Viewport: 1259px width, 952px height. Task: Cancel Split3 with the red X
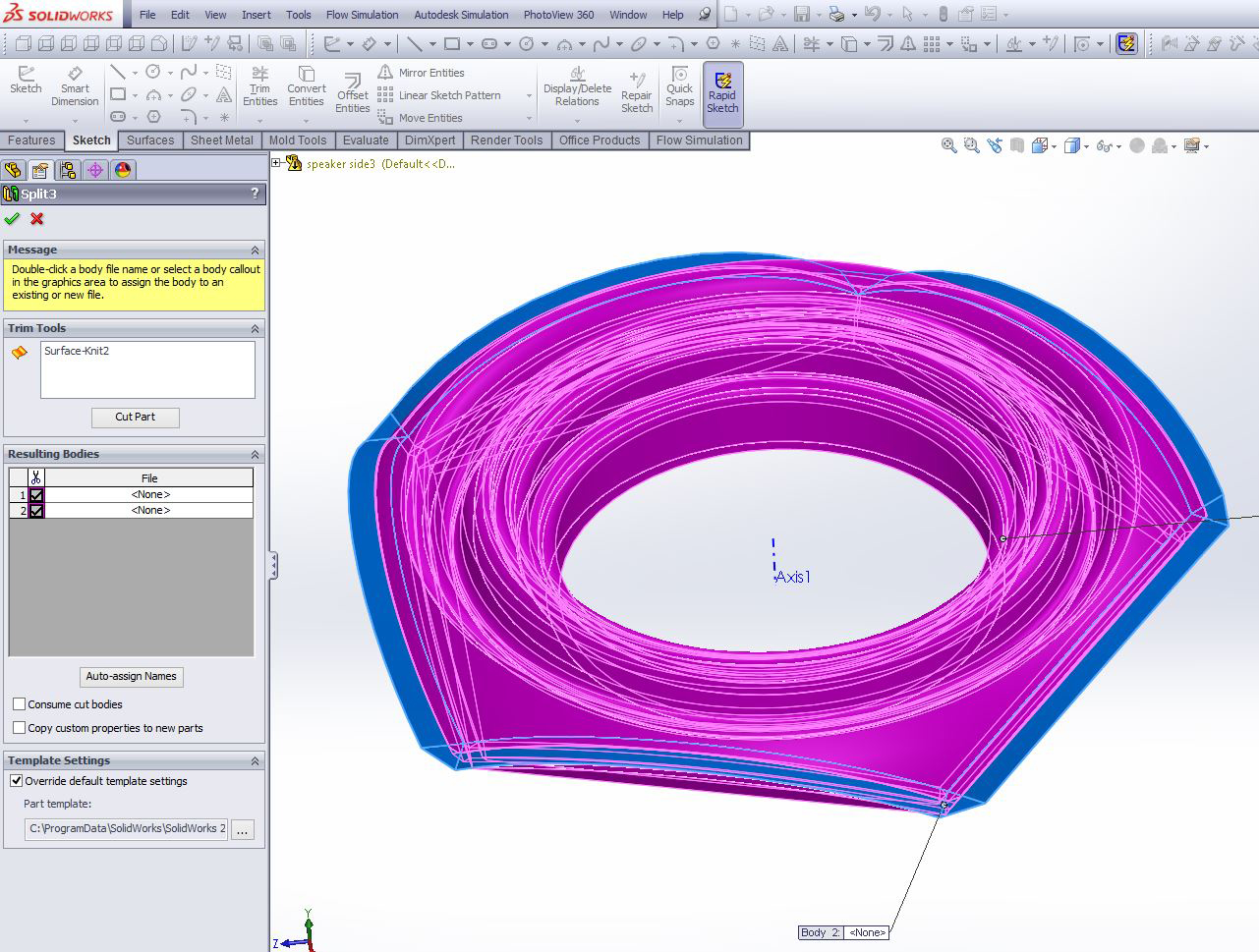coord(37,218)
